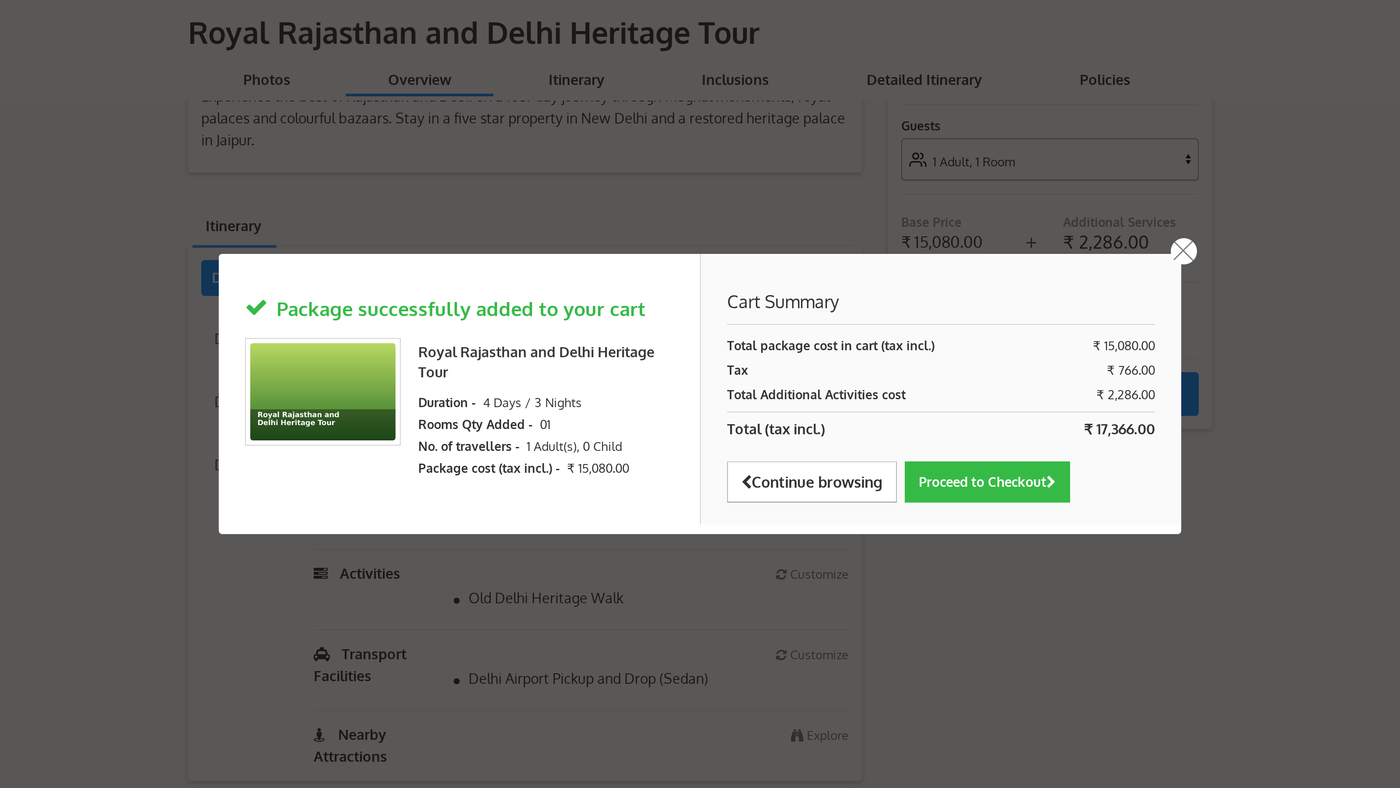Click Old Delhi Heritage Walk item
Viewport: 1400px width, 788px height.
546,598
